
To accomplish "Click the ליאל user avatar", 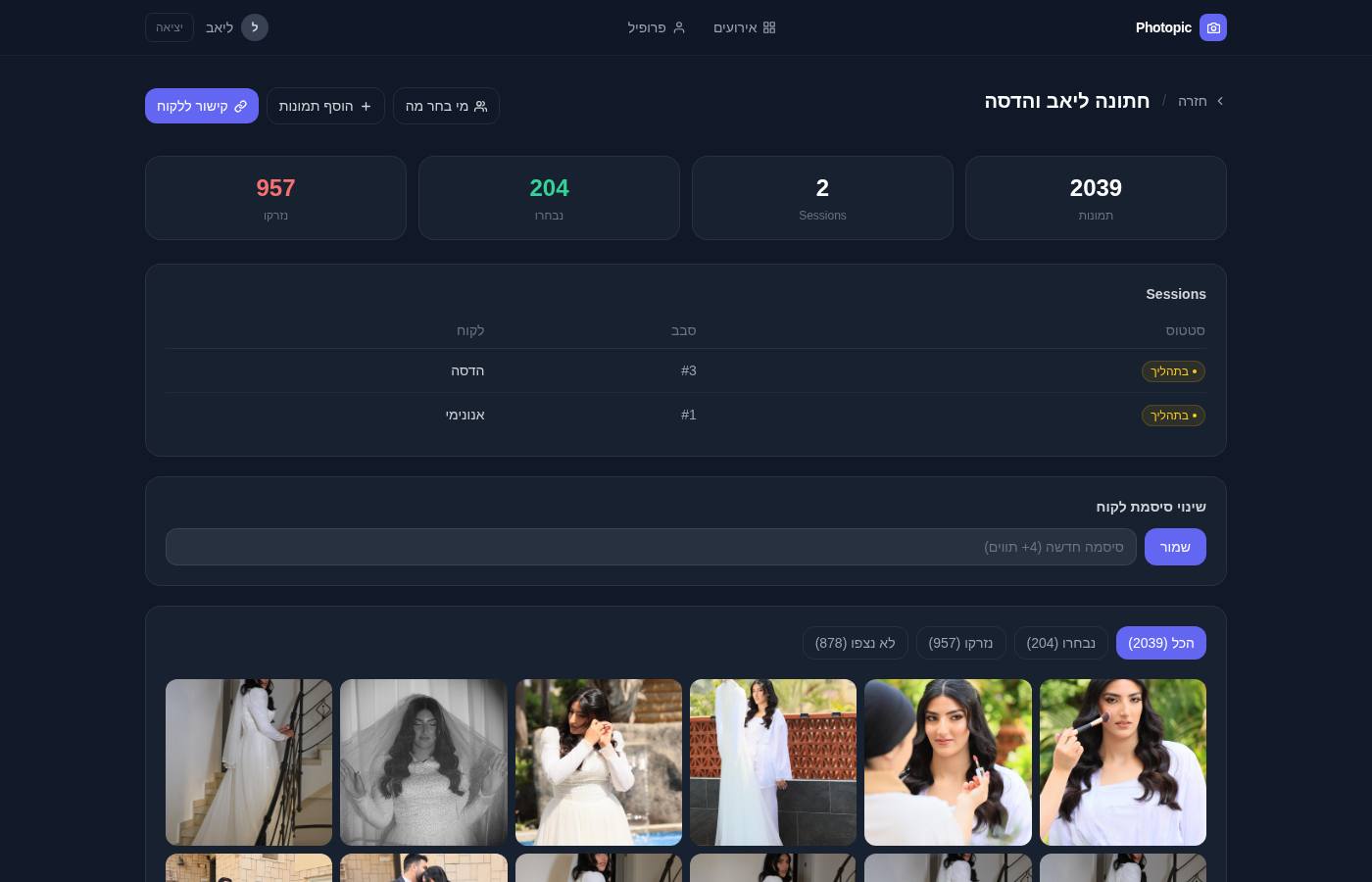I will [255, 27].
